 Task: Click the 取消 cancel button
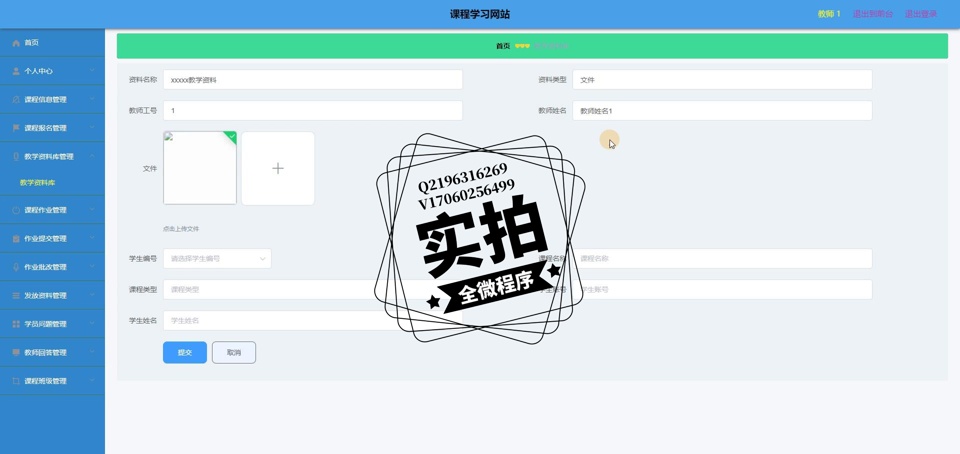tap(234, 353)
